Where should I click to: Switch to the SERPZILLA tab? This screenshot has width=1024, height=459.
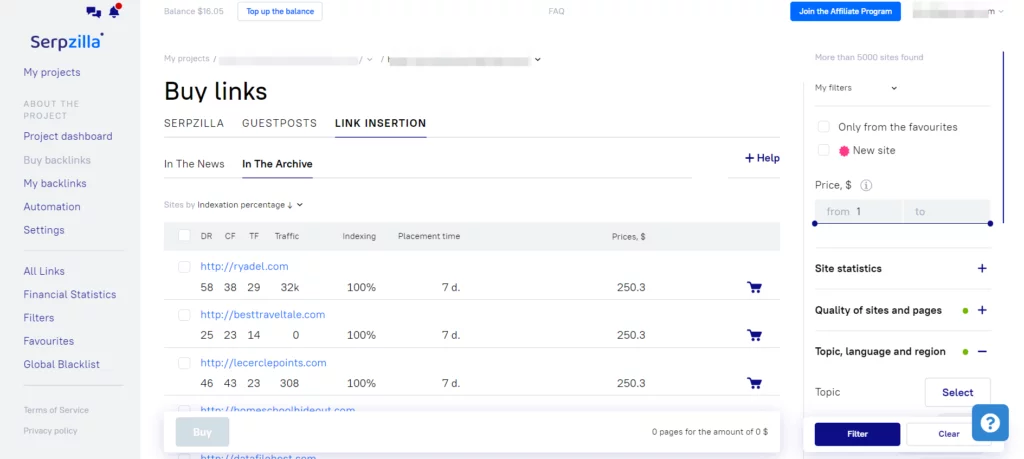click(194, 123)
